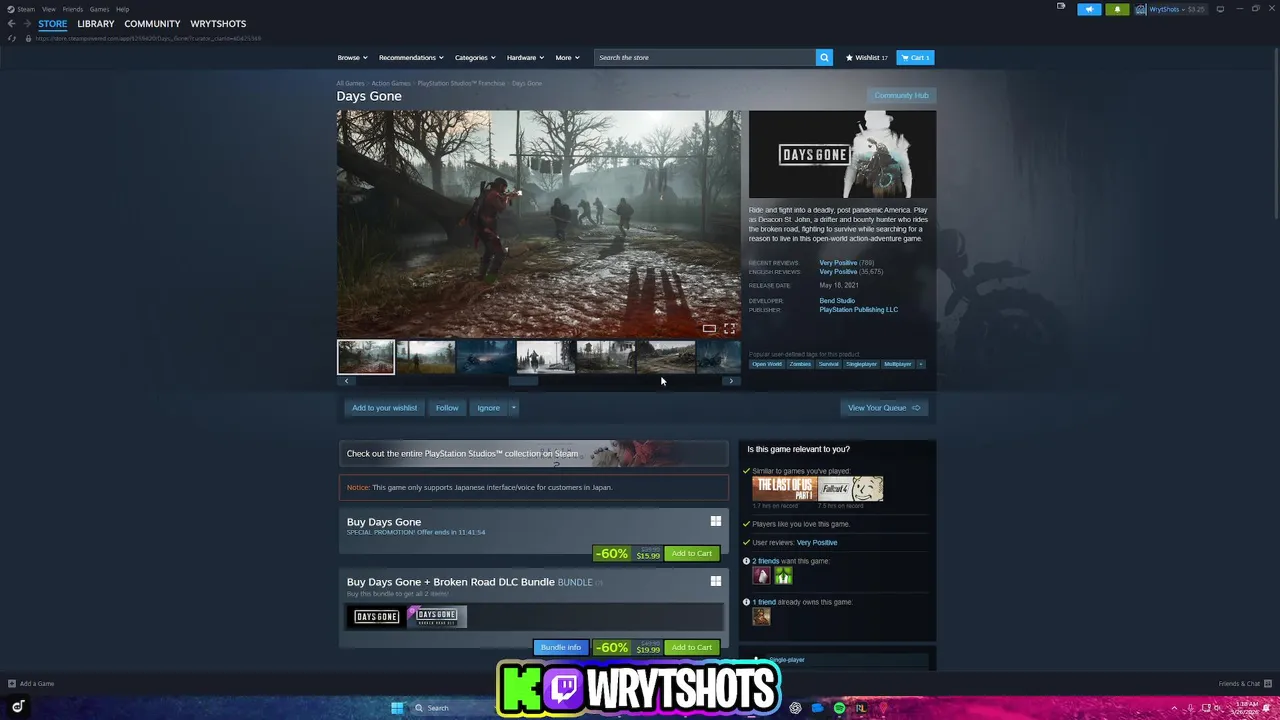Switch to the WRYTSHOTS profile tab
The image size is (1280, 720).
(x=218, y=23)
